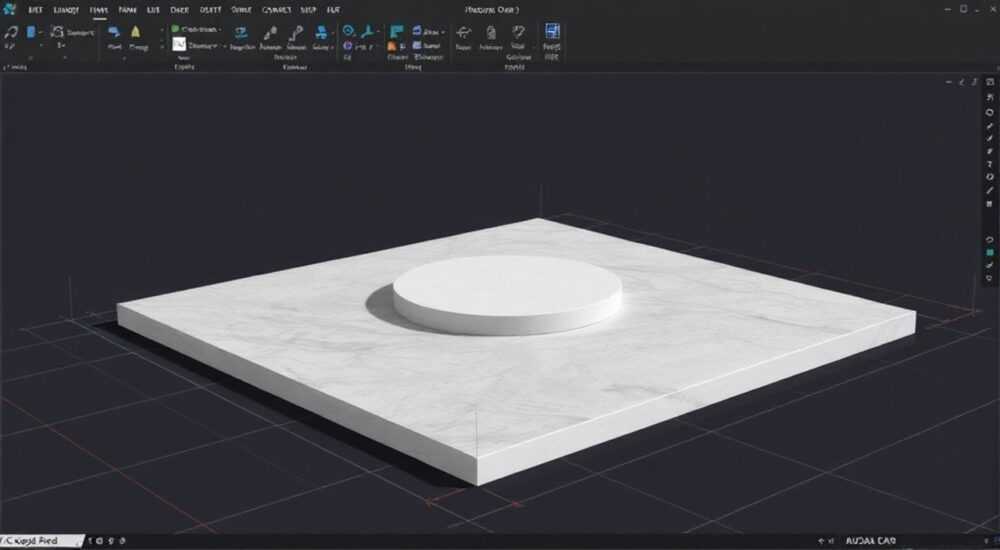Click the first status icon after the bottom tab
Viewport: 1000px width, 550px height.
tap(90, 541)
